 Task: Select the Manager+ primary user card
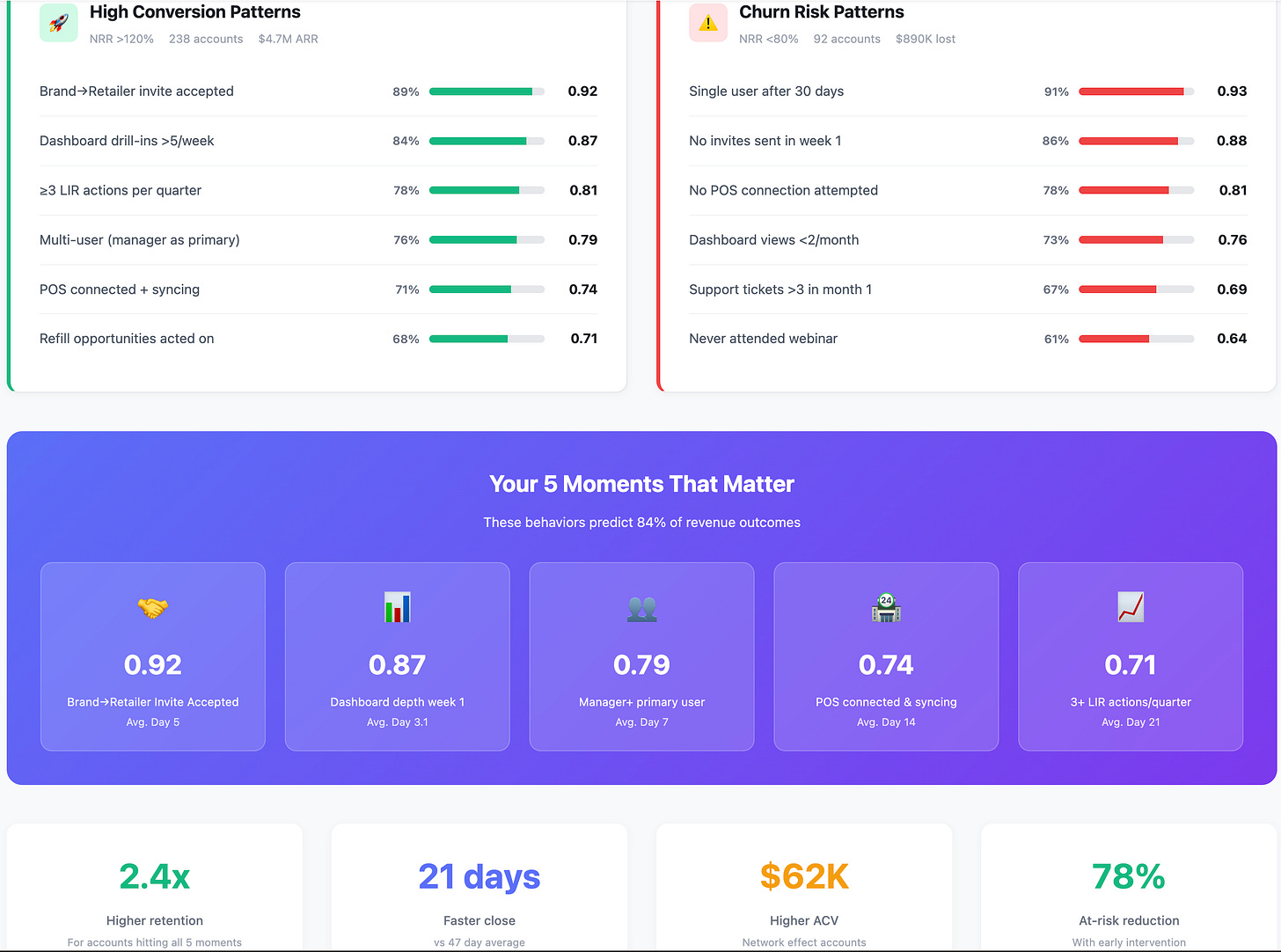[642, 656]
